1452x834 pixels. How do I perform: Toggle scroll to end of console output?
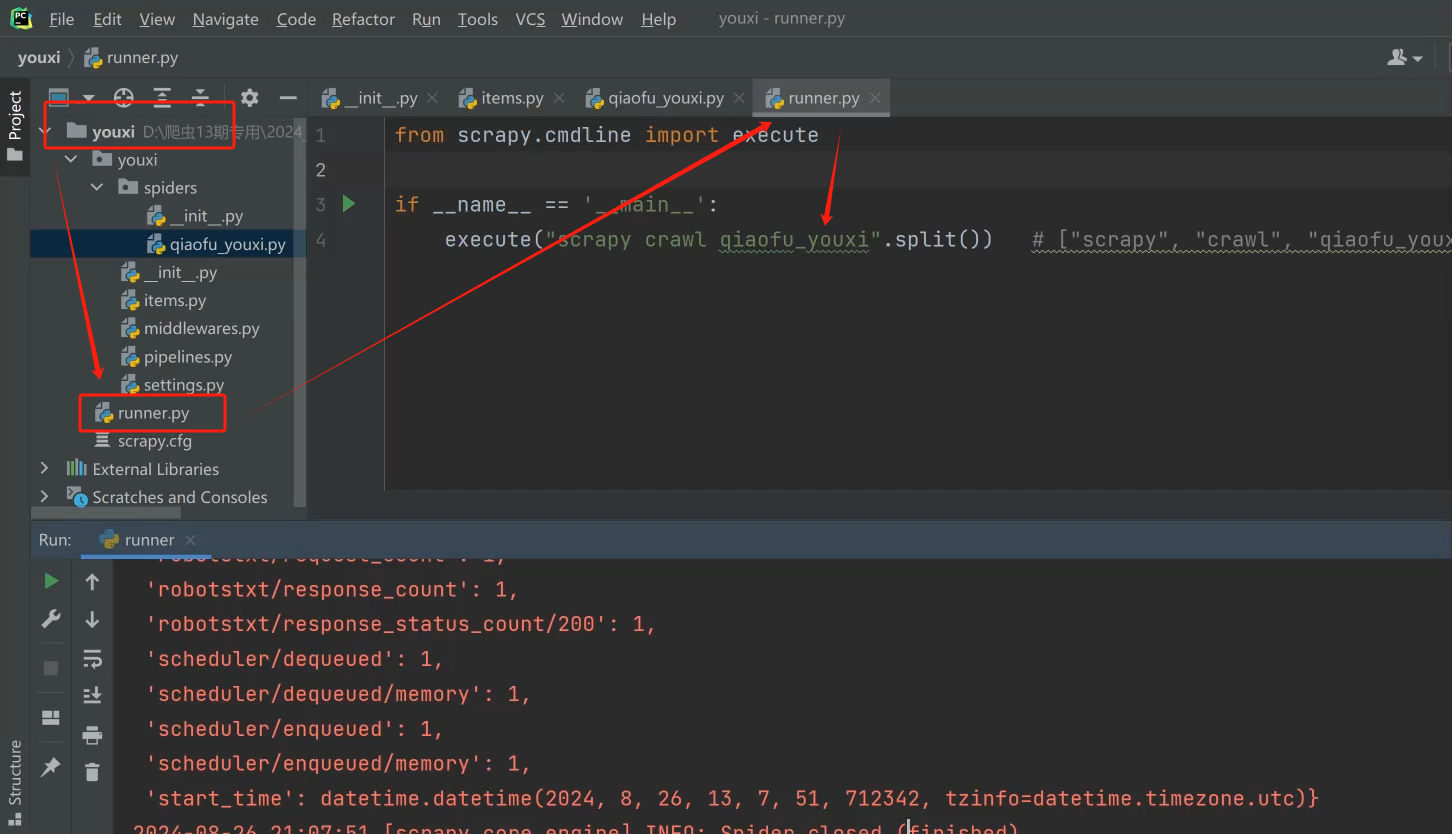[92, 695]
